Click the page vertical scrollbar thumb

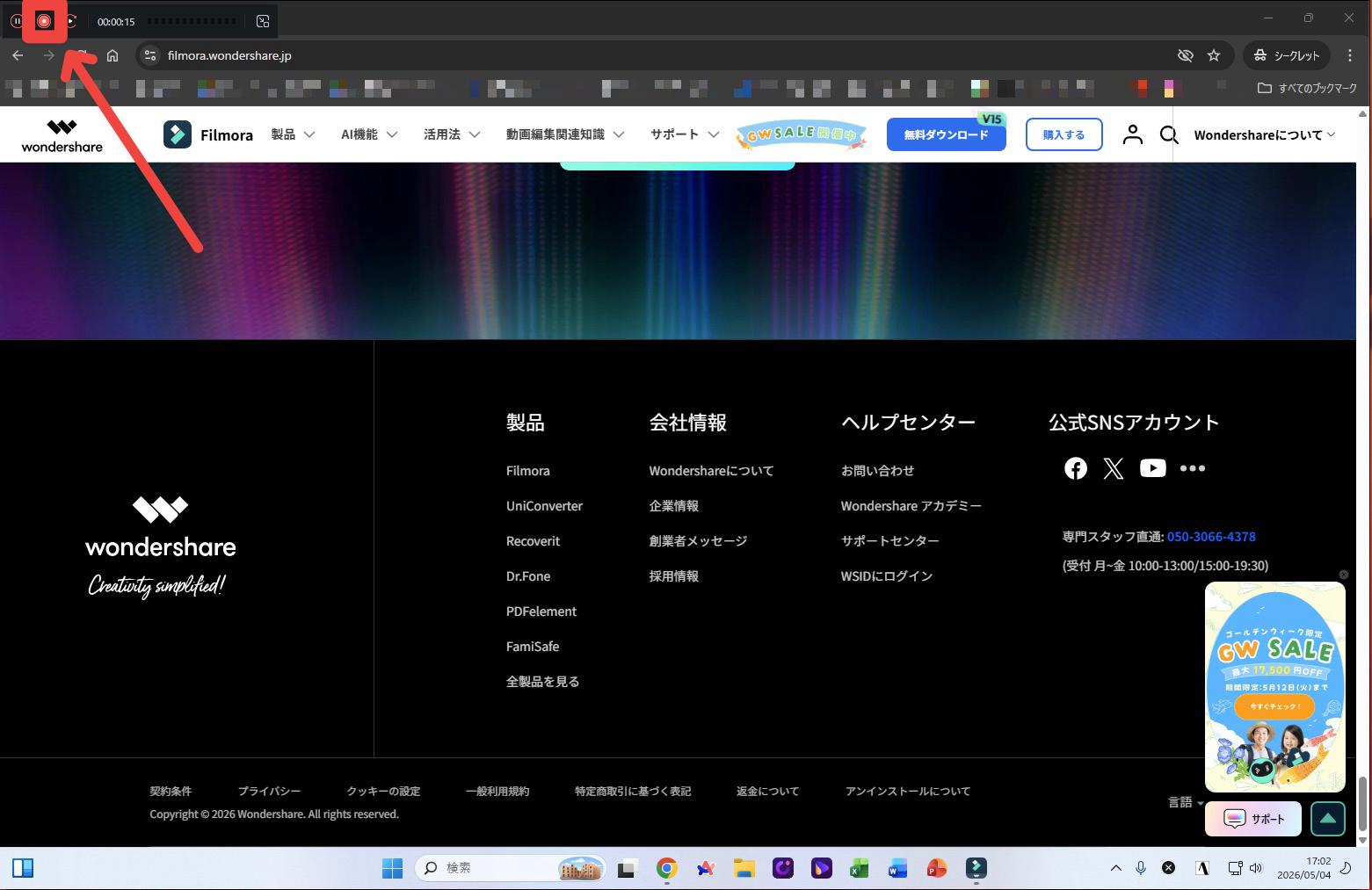1363,804
